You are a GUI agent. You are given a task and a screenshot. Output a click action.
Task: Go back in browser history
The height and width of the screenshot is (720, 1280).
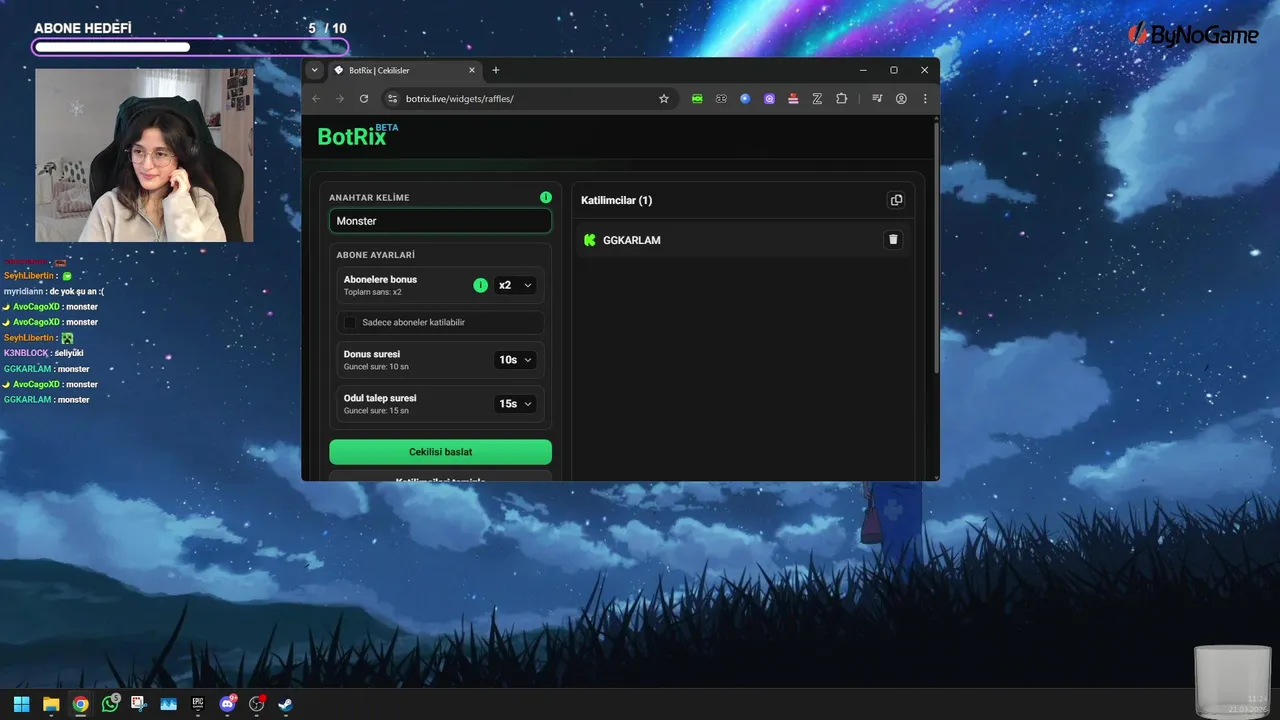pos(317,99)
